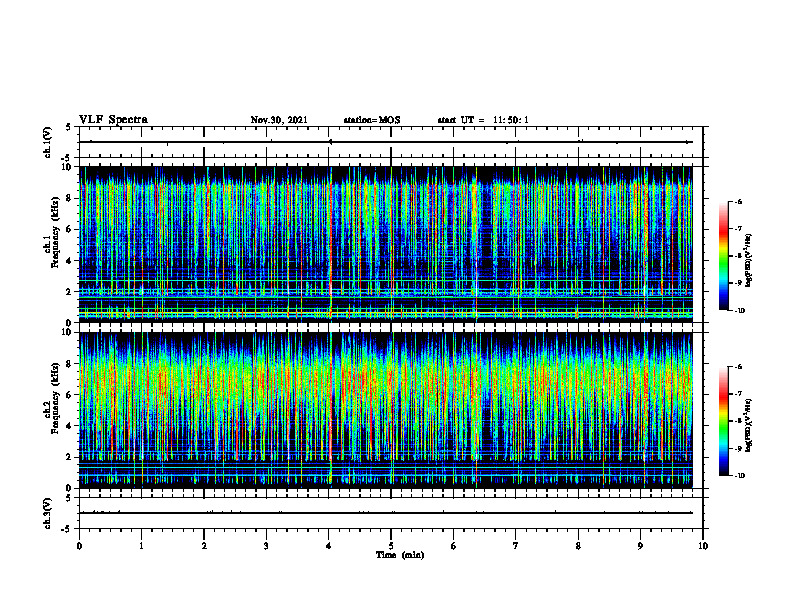Select the ch.2 color scale bar
Screen dimensions: 792x612
click(723, 421)
